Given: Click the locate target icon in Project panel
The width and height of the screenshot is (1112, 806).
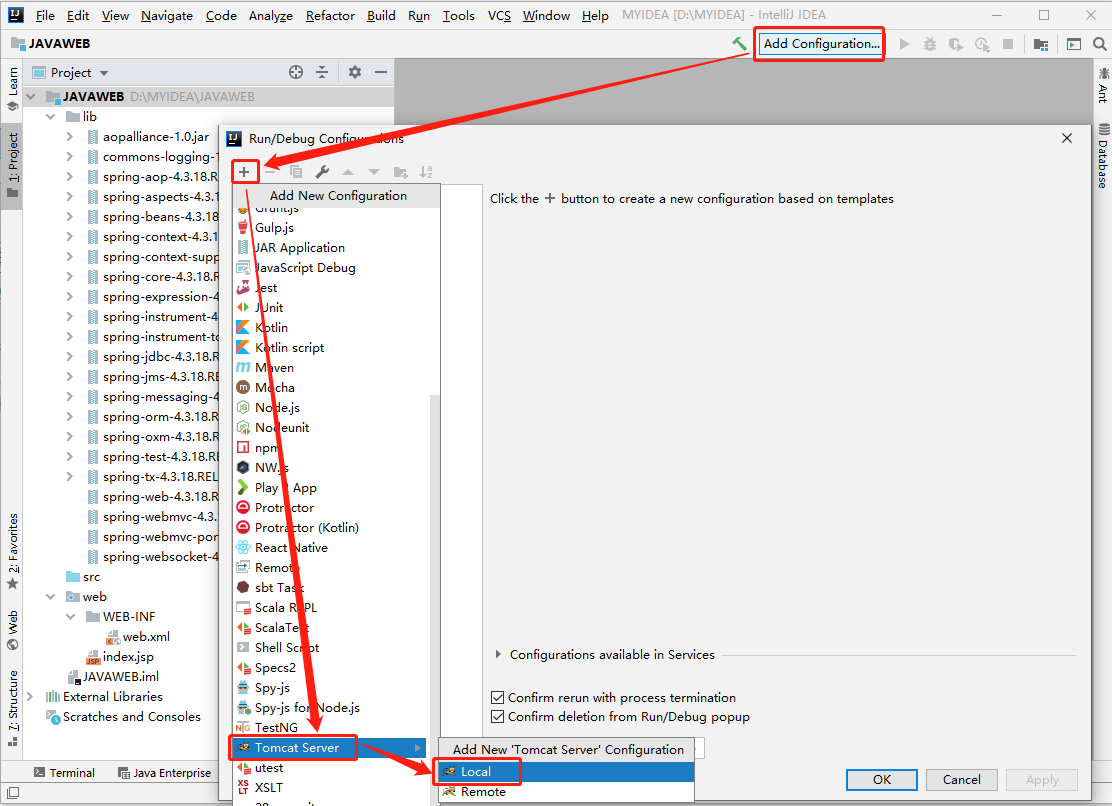Looking at the screenshot, I should (x=296, y=72).
